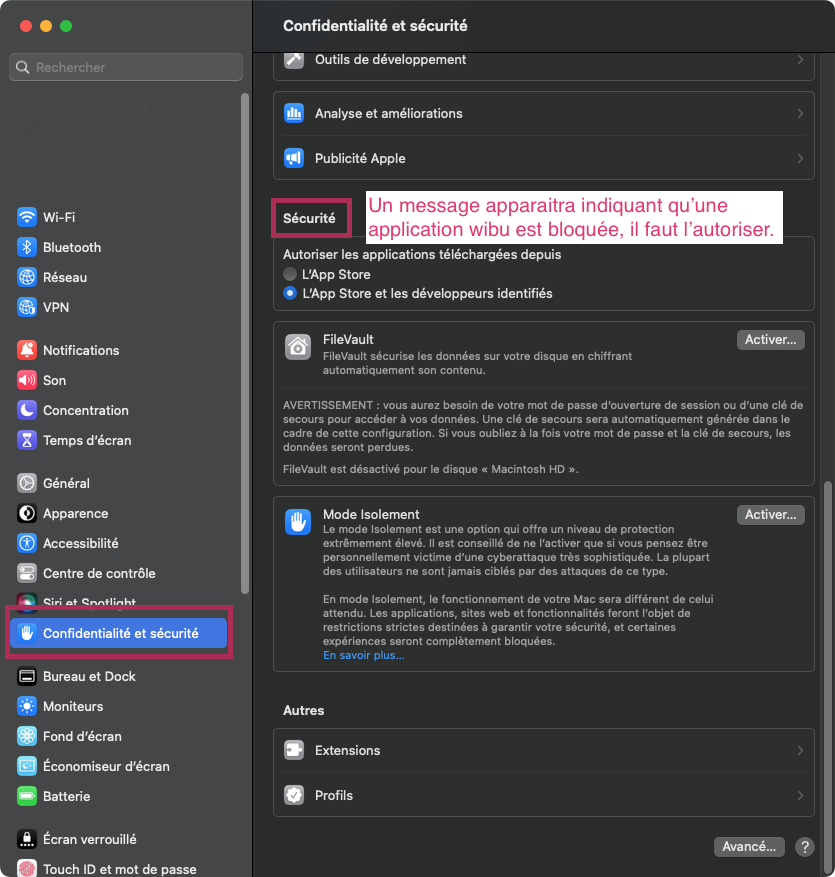Activate Mode Isolement with Activer button
This screenshot has height=877, width=835.
[771, 515]
